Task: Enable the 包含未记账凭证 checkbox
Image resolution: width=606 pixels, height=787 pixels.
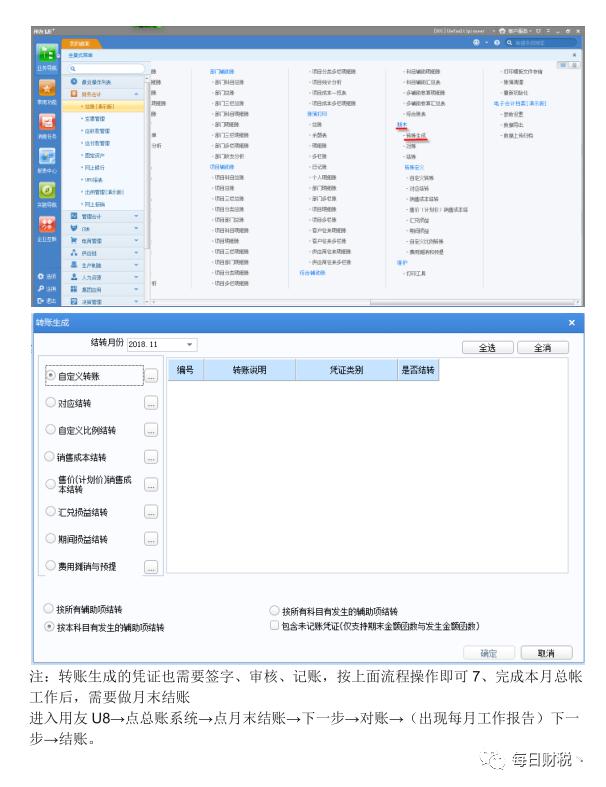Action: pyautogui.click(x=274, y=625)
